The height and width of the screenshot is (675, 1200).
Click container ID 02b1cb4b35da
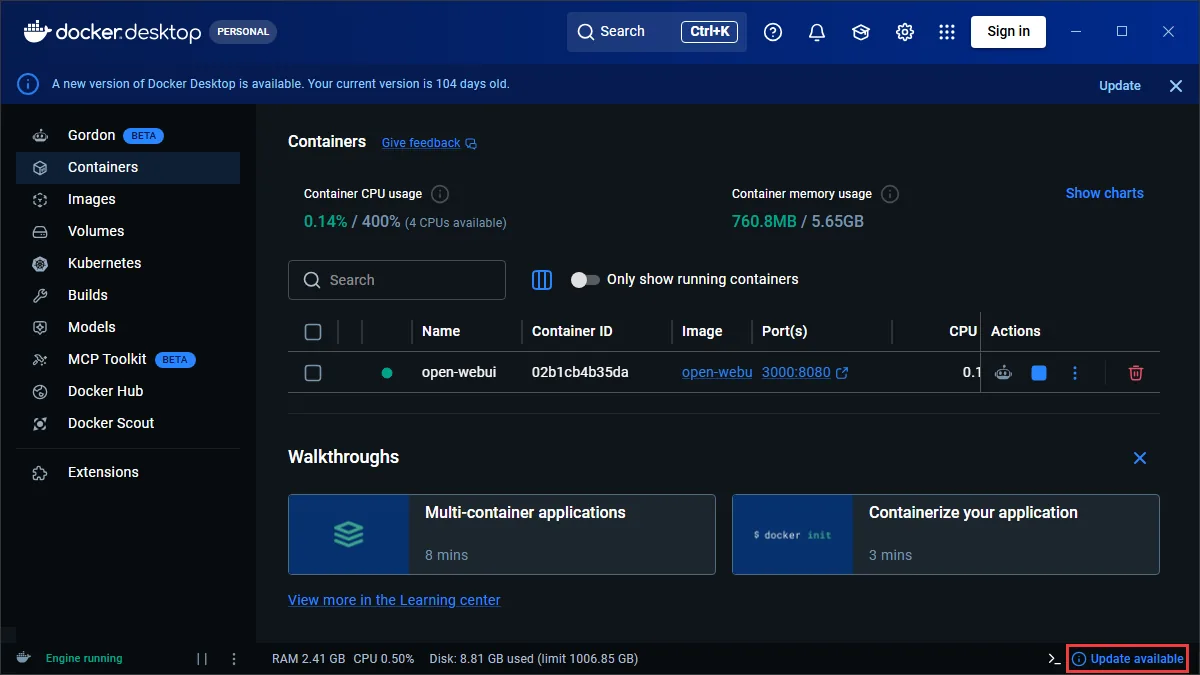580,372
